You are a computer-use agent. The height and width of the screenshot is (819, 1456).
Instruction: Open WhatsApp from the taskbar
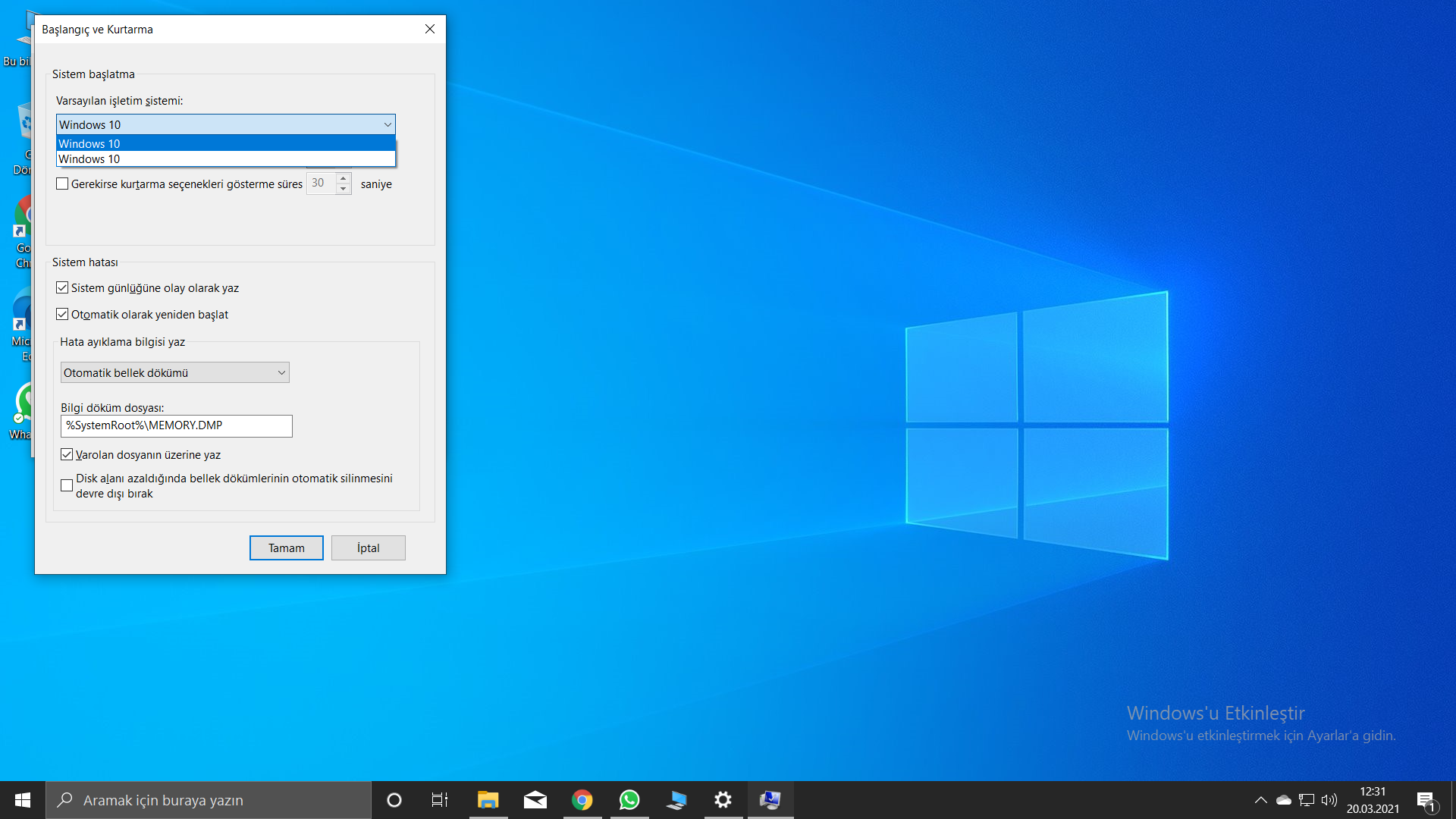629,800
